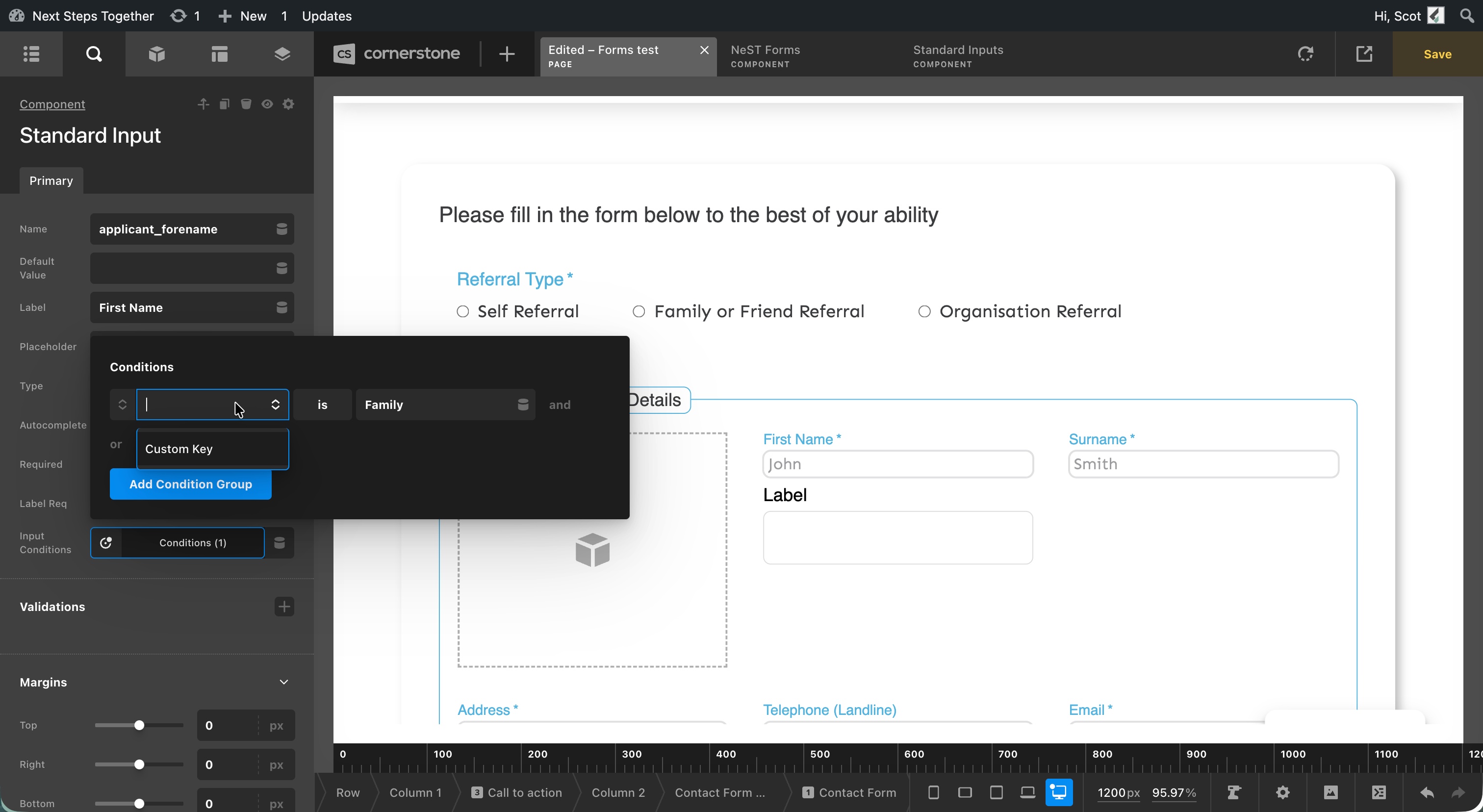The height and width of the screenshot is (812, 1483).
Task: Click the refresh preview icon
Action: 1305,54
